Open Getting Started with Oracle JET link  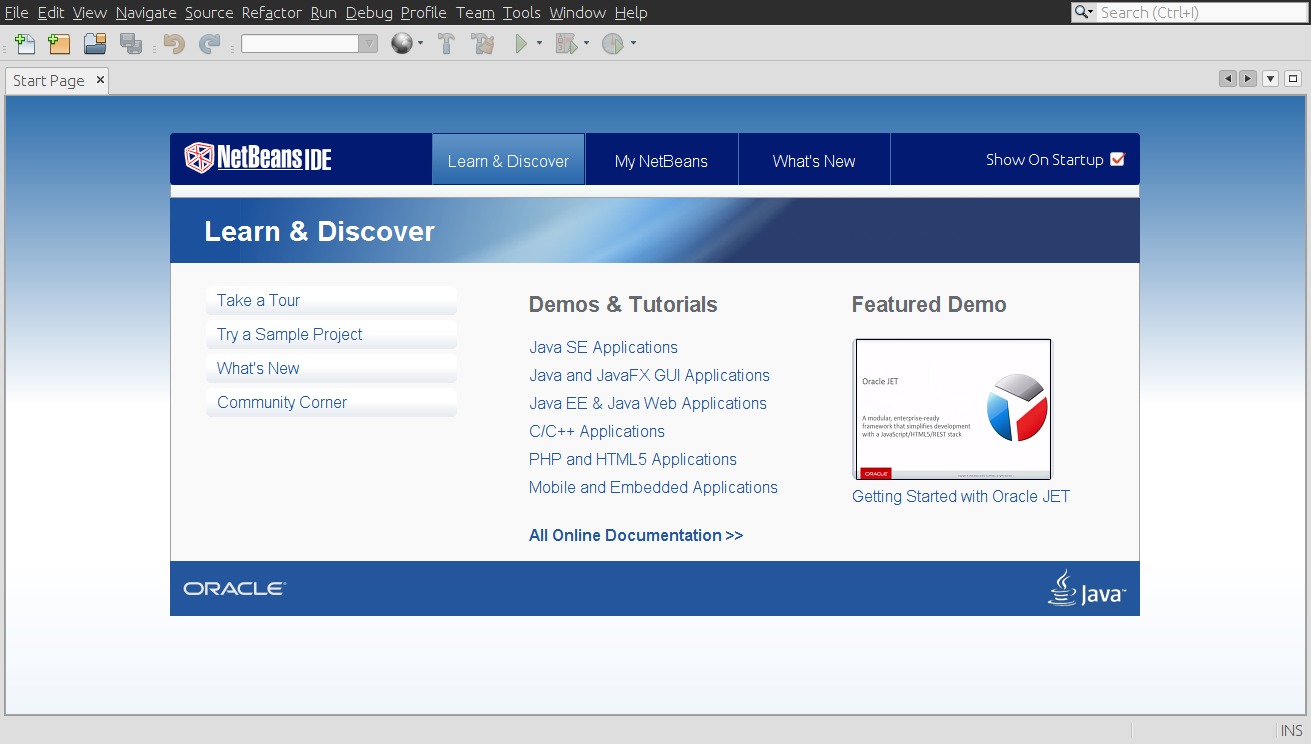pos(961,496)
